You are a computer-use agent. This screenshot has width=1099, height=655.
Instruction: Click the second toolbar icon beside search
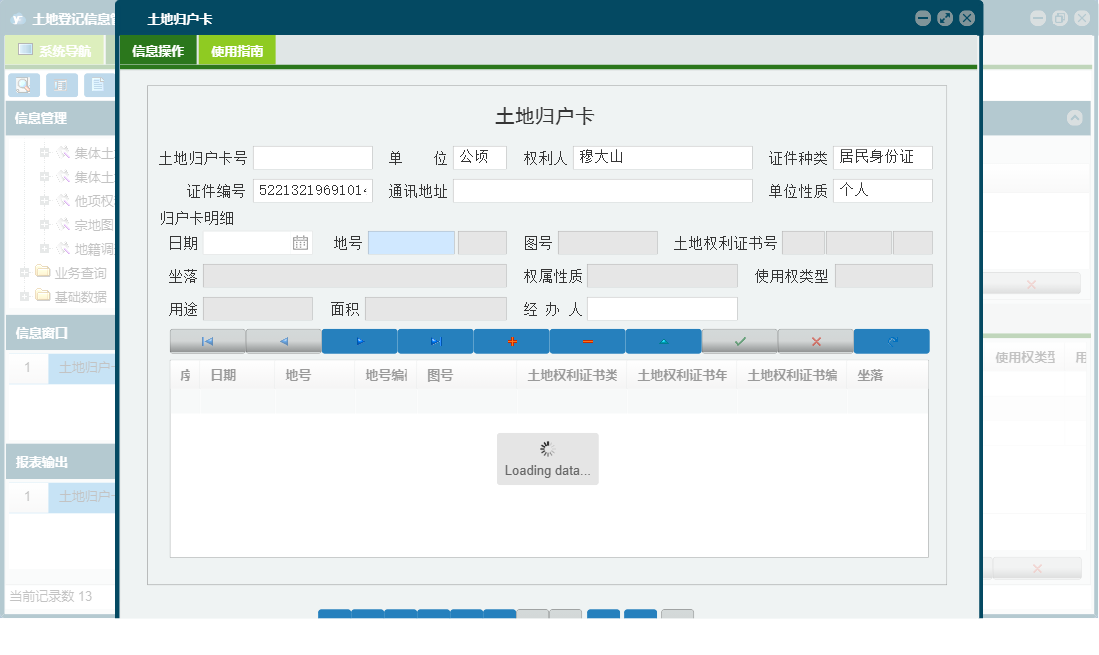pos(62,85)
